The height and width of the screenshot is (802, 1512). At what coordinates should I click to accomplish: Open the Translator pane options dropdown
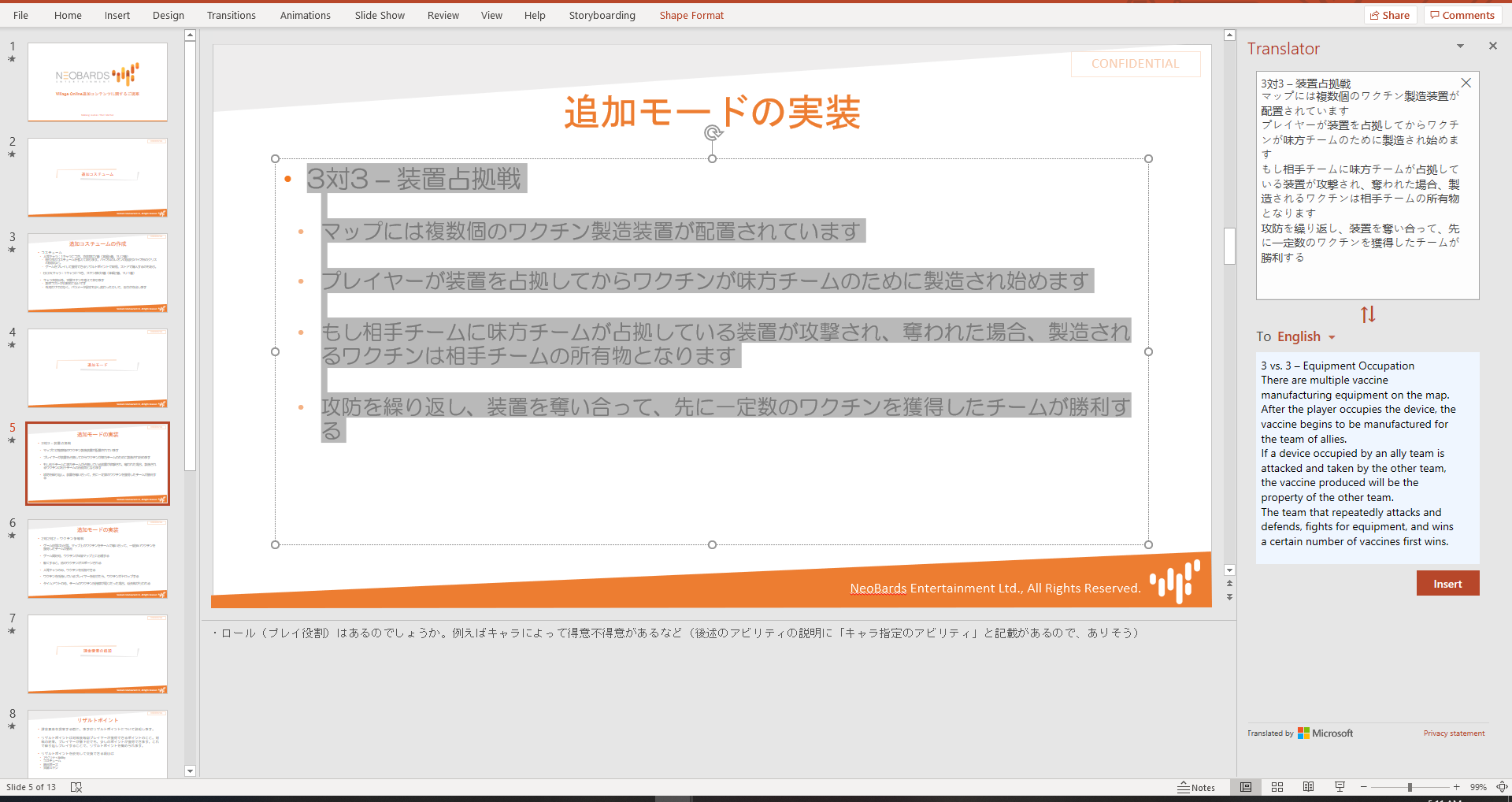click(1460, 46)
